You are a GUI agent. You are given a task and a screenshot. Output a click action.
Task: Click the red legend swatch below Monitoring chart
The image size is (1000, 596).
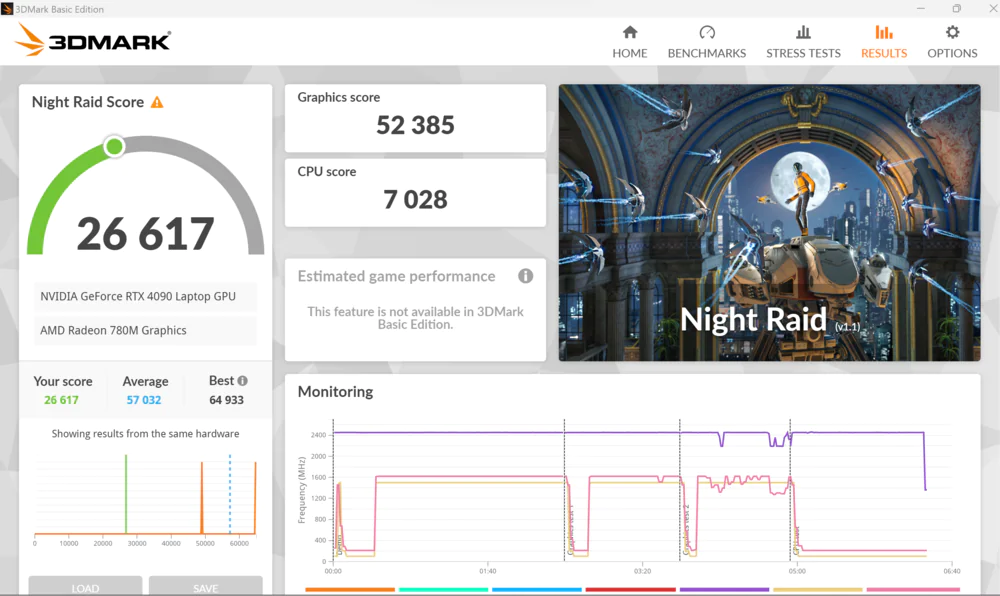click(630, 590)
